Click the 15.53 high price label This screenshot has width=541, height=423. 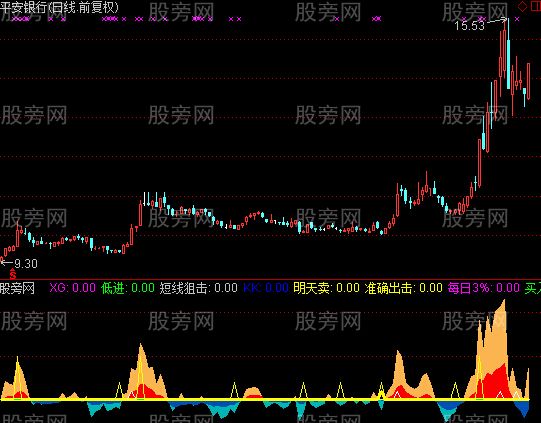[x=469, y=26]
